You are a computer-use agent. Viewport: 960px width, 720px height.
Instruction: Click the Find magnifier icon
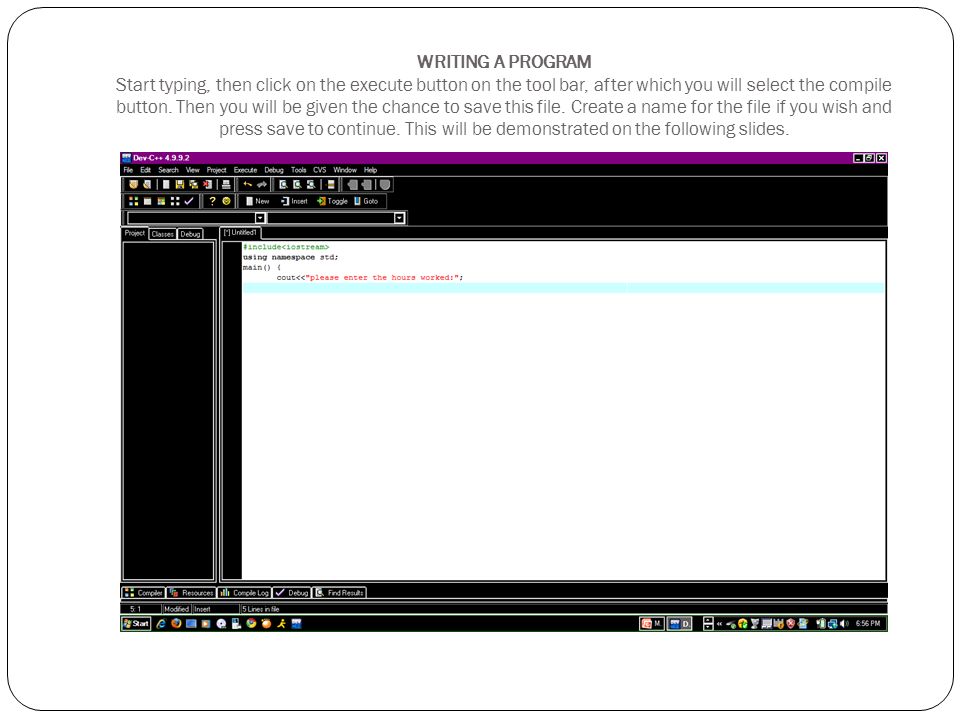coord(283,184)
